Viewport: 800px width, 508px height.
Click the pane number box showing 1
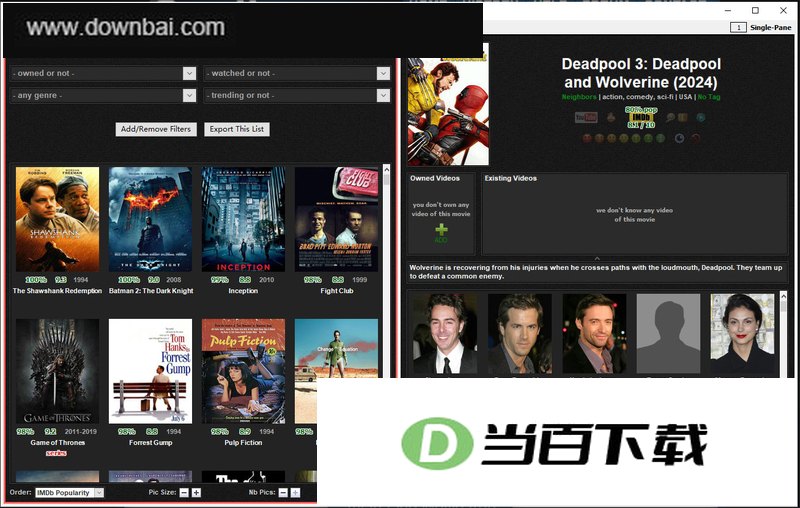[x=738, y=28]
